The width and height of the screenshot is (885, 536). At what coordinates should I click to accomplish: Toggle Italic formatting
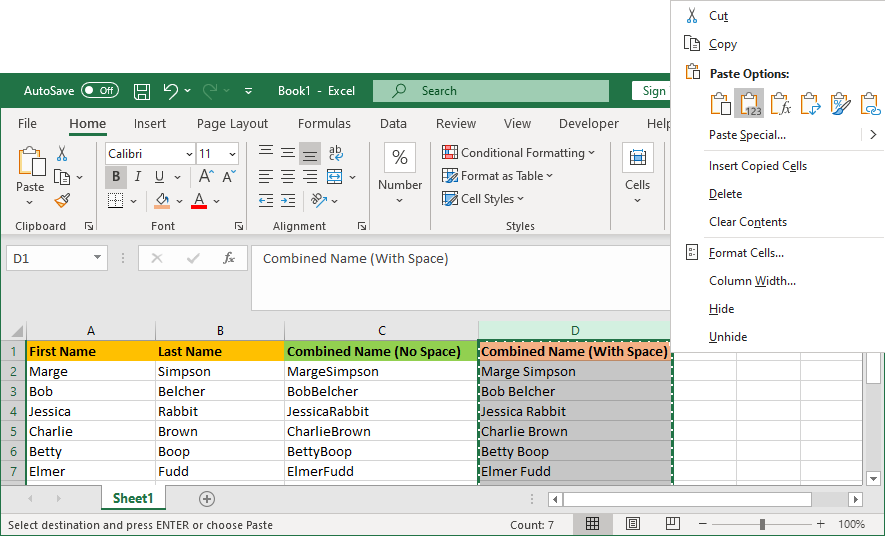pyautogui.click(x=138, y=177)
